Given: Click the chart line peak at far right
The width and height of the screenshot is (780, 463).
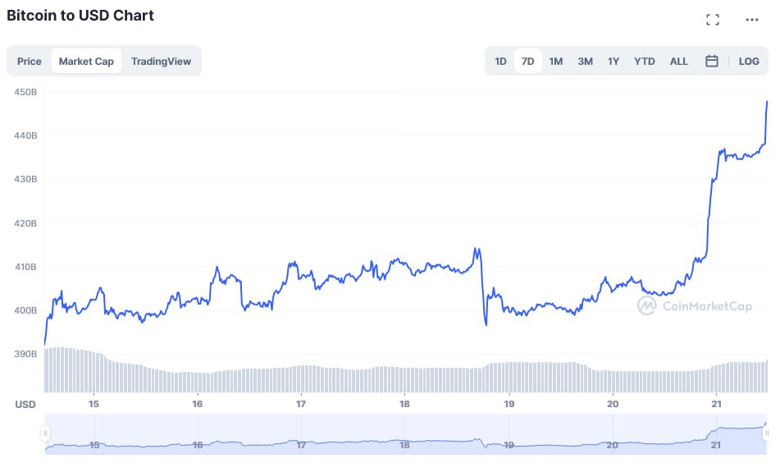Looking at the screenshot, I should coord(767,102).
